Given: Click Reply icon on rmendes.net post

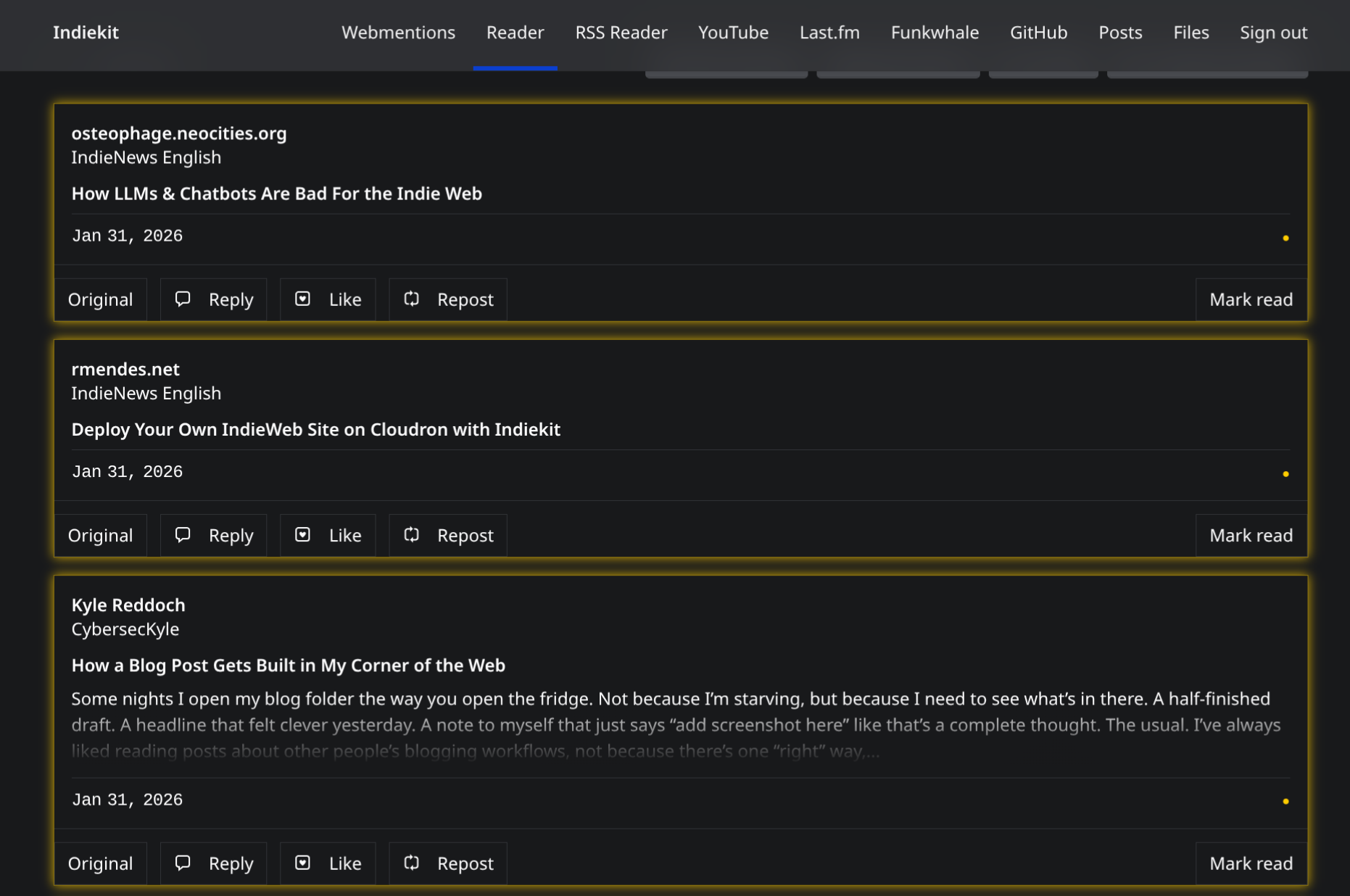Looking at the screenshot, I should 183,535.
